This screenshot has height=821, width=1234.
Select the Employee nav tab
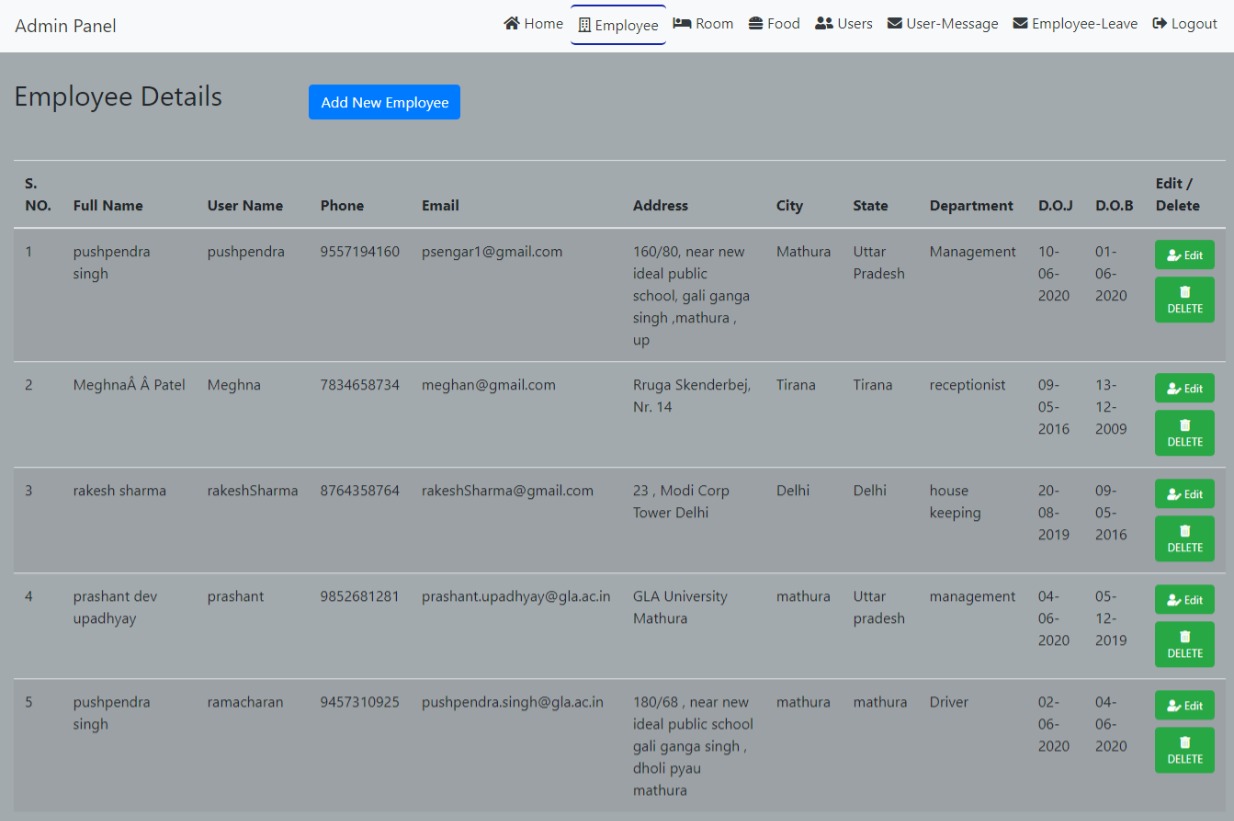(x=618, y=25)
